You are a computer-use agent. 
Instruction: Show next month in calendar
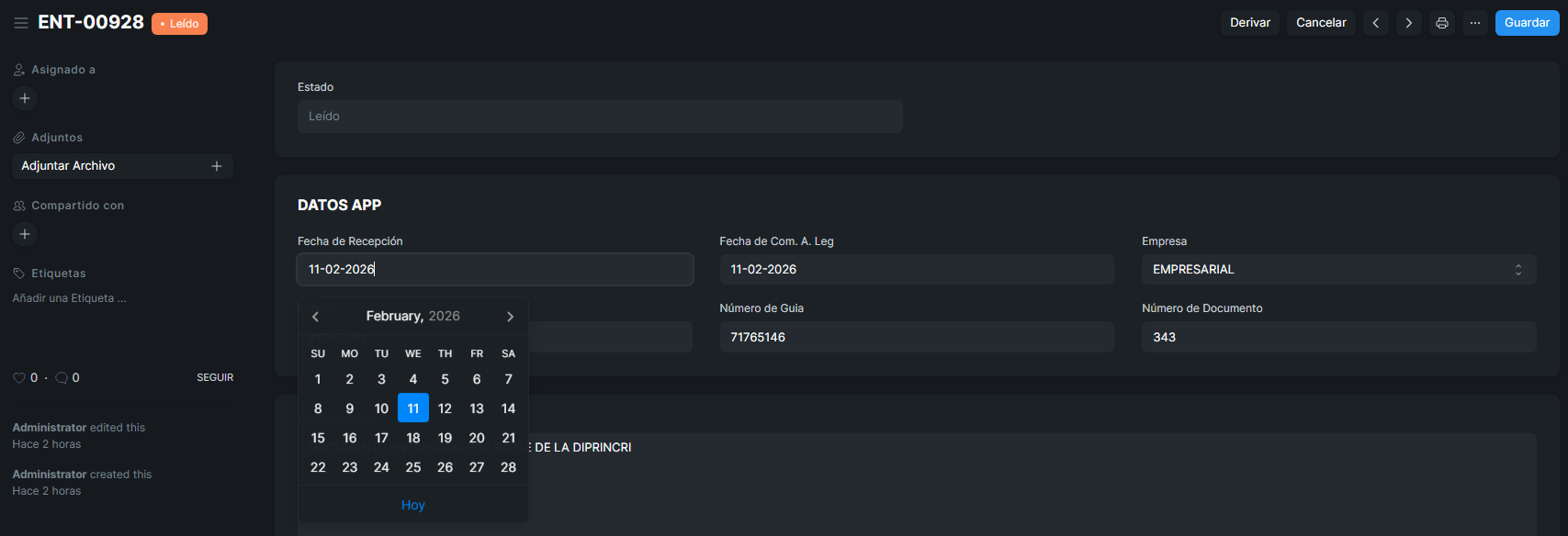510,317
